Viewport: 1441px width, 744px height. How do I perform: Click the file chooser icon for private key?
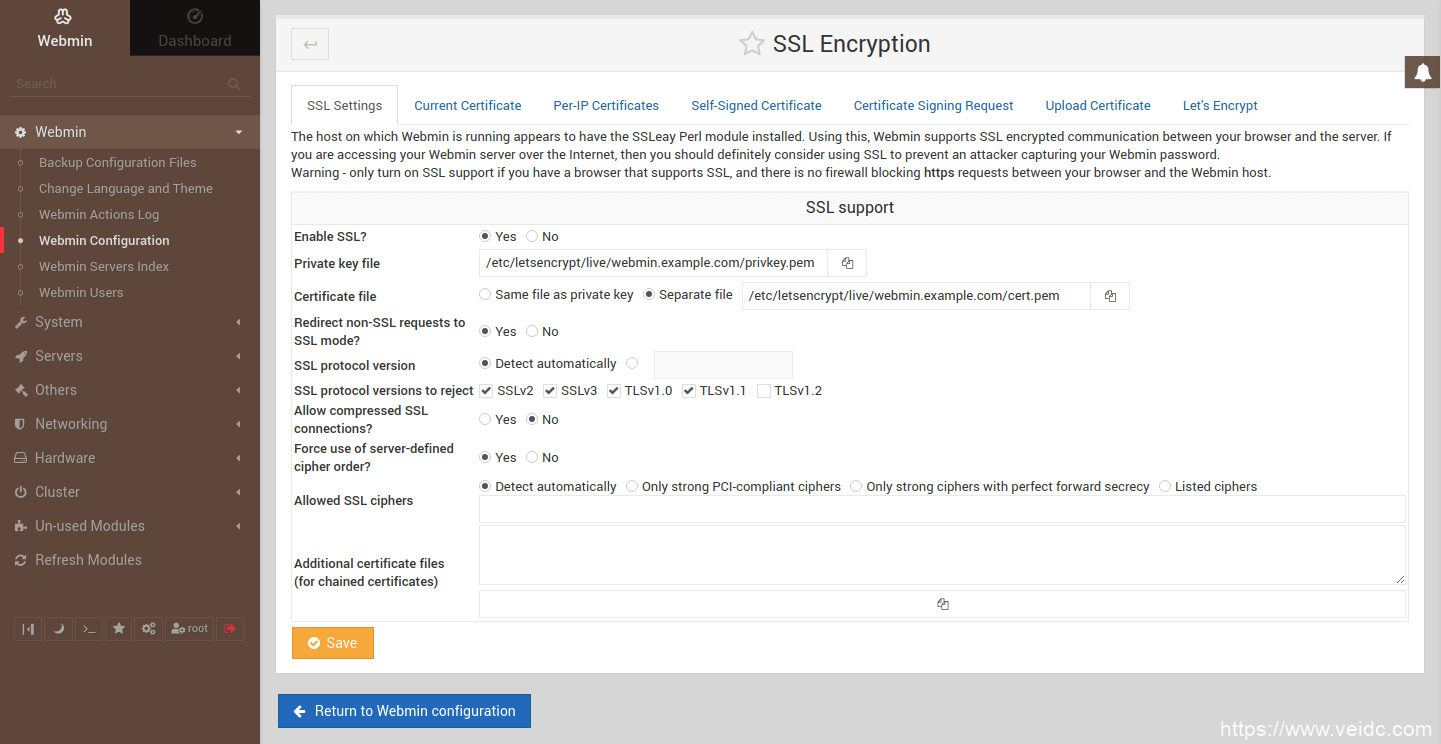847,263
